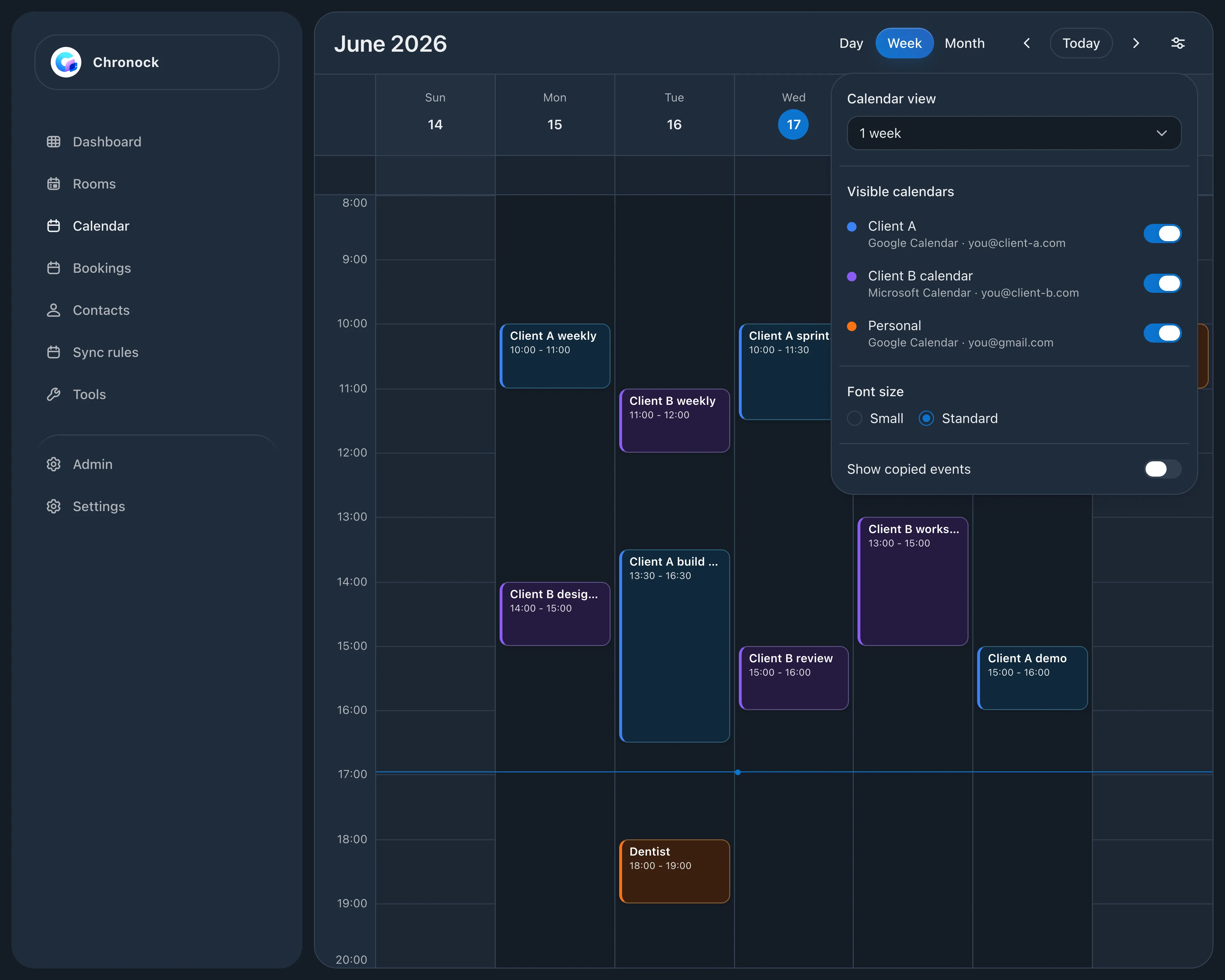1225x980 pixels.
Task: Click the Sync rules icon
Action: [53, 352]
